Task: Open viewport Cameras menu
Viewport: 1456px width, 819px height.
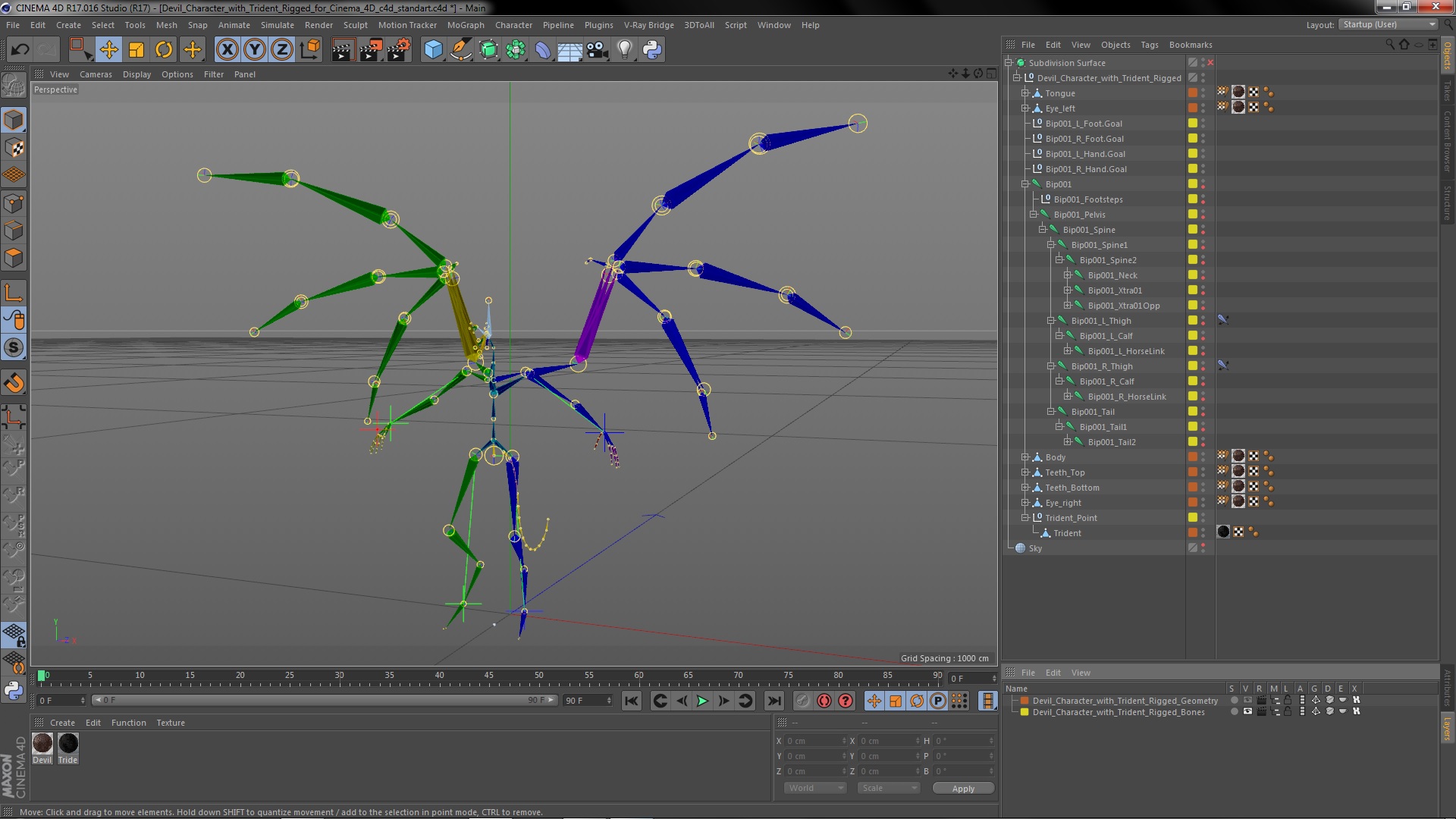Action: pyautogui.click(x=96, y=74)
